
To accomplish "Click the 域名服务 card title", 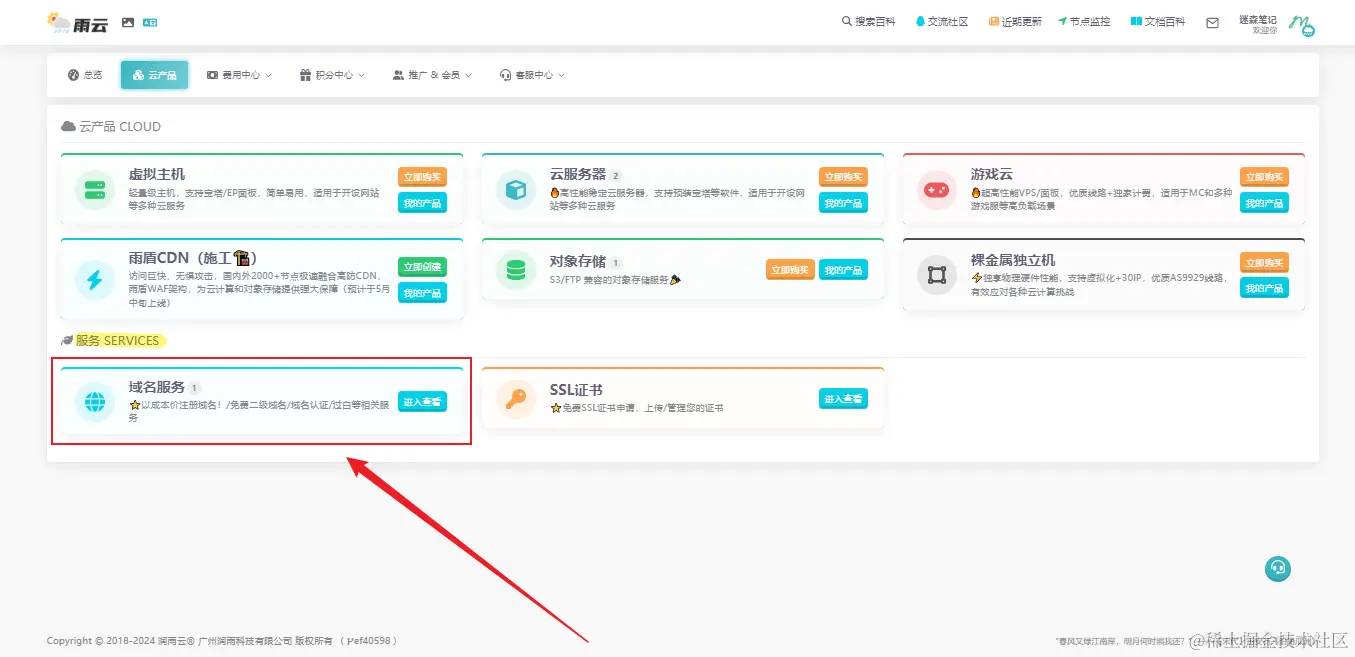I will pos(157,387).
